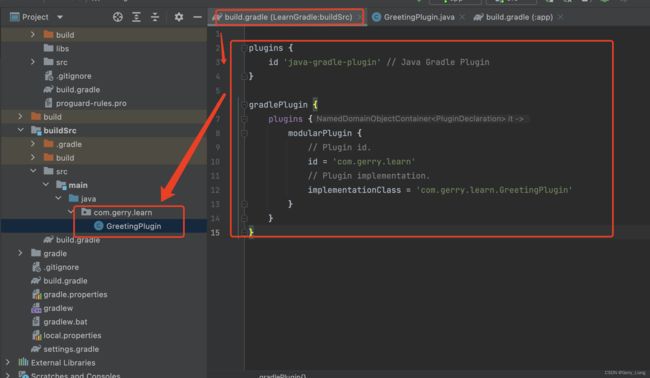
Task: Collapse the main source folder
Action: (46, 185)
